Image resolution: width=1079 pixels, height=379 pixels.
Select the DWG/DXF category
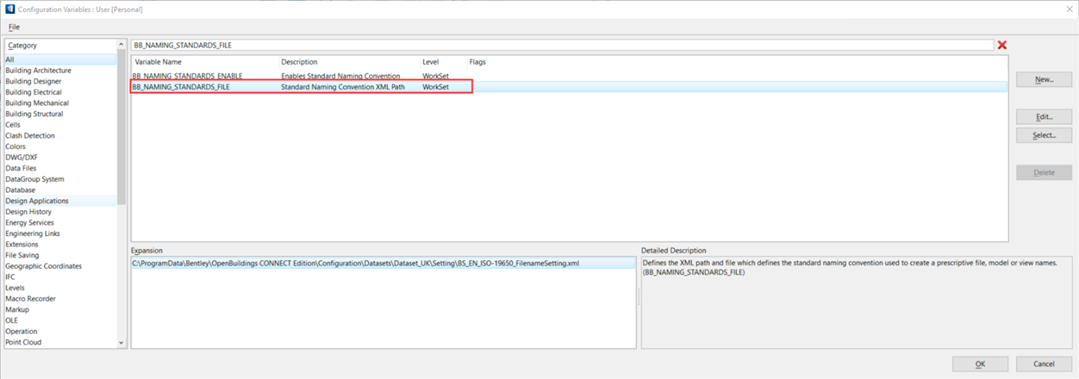[61, 158]
